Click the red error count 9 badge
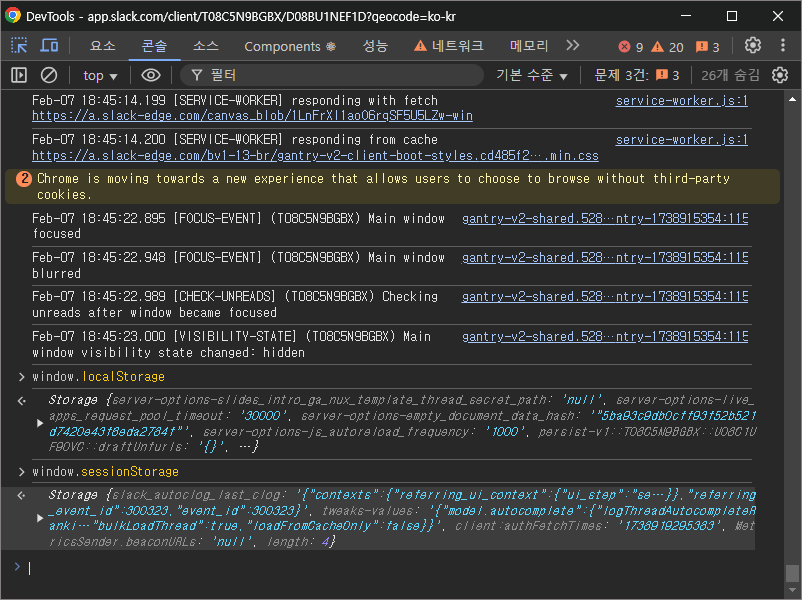 click(x=631, y=47)
